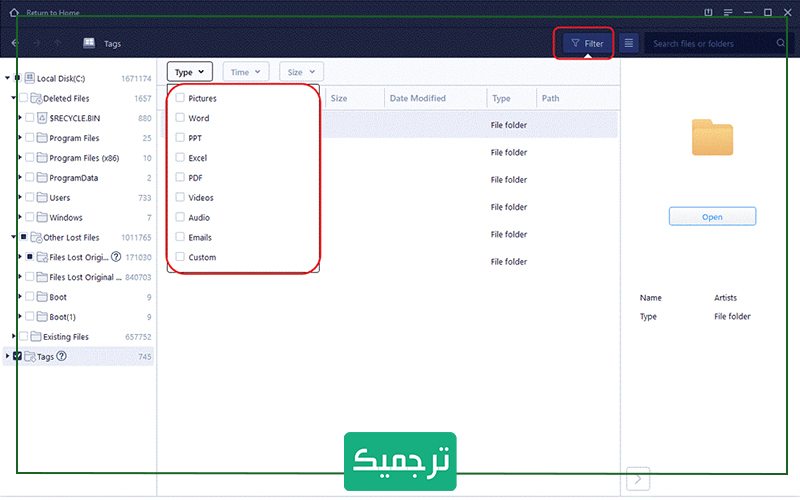The width and height of the screenshot is (800, 500).
Task: Collapse preview pane with the right chevron
Action: pos(638,479)
